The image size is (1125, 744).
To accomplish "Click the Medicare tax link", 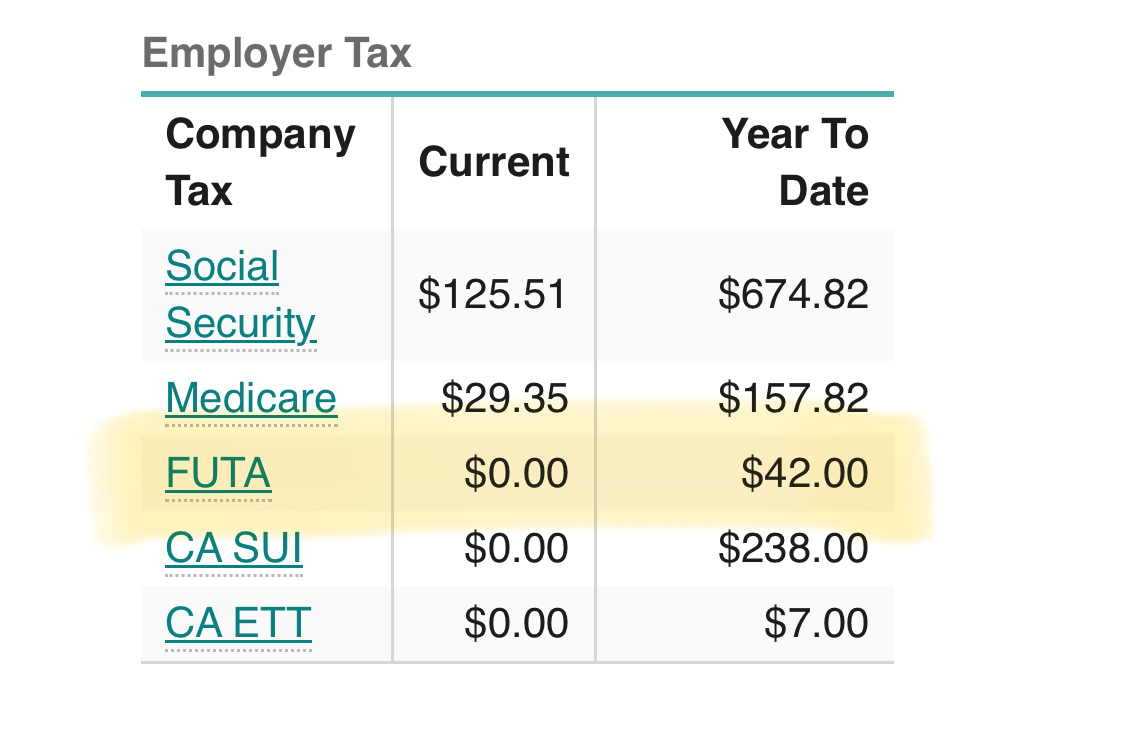I will click(x=251, y=398).
